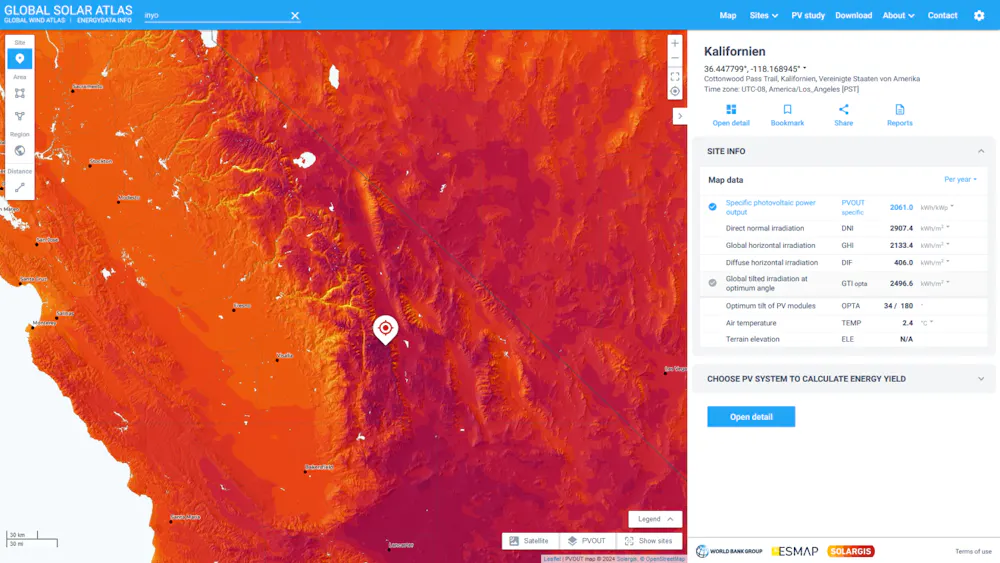Change DNI unit dropdown
Image resolution: width=1000 pixels, height=563 pixels.
tap(935, 228)
